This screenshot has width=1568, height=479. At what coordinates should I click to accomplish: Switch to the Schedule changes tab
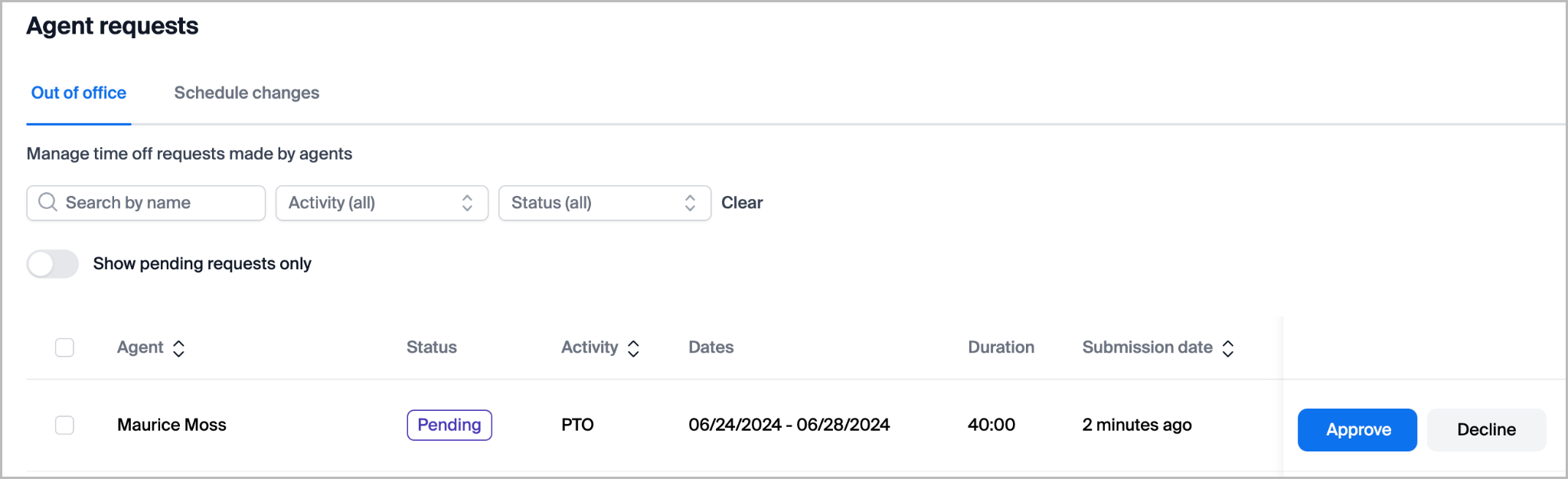click(x=247, y=93)
